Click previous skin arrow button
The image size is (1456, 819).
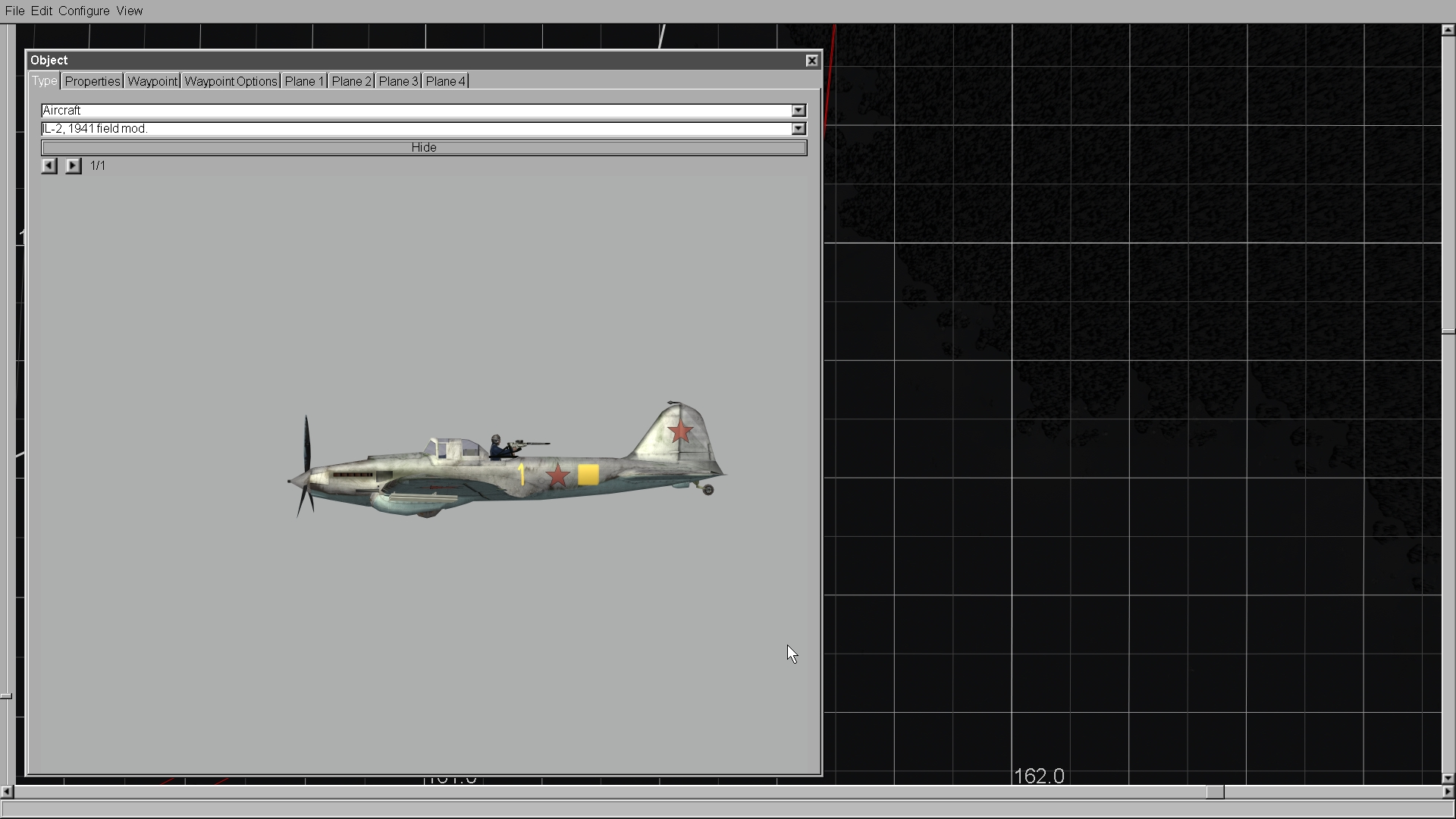(x=49, y=165)
